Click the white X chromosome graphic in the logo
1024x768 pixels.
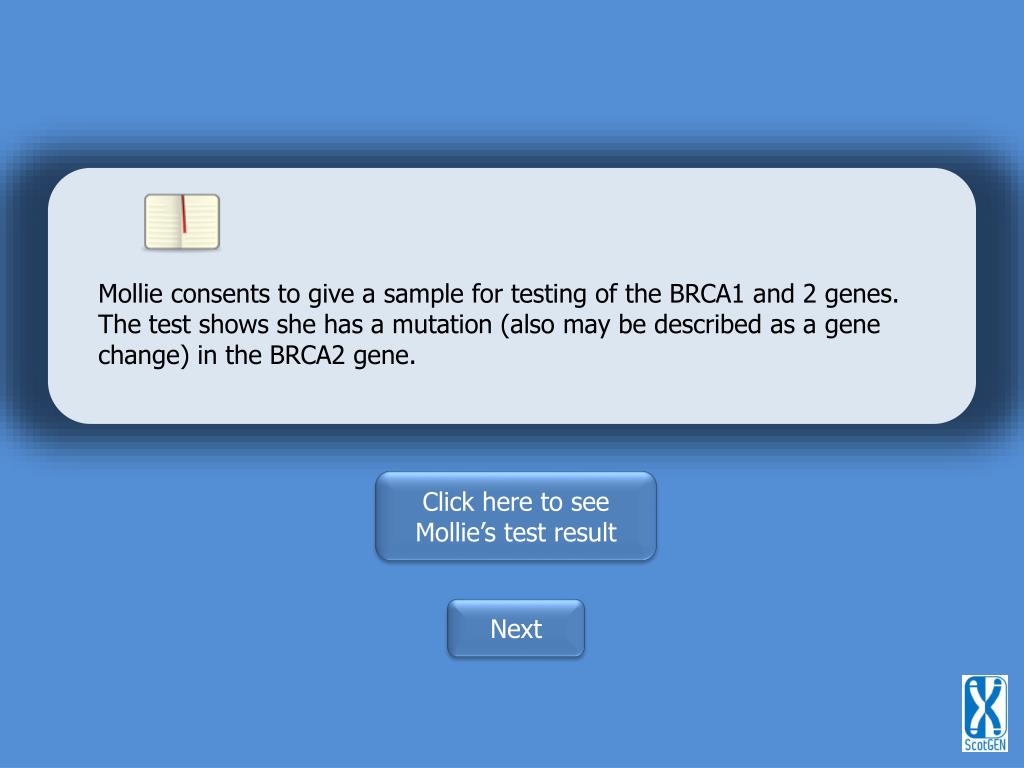(984, 707)
